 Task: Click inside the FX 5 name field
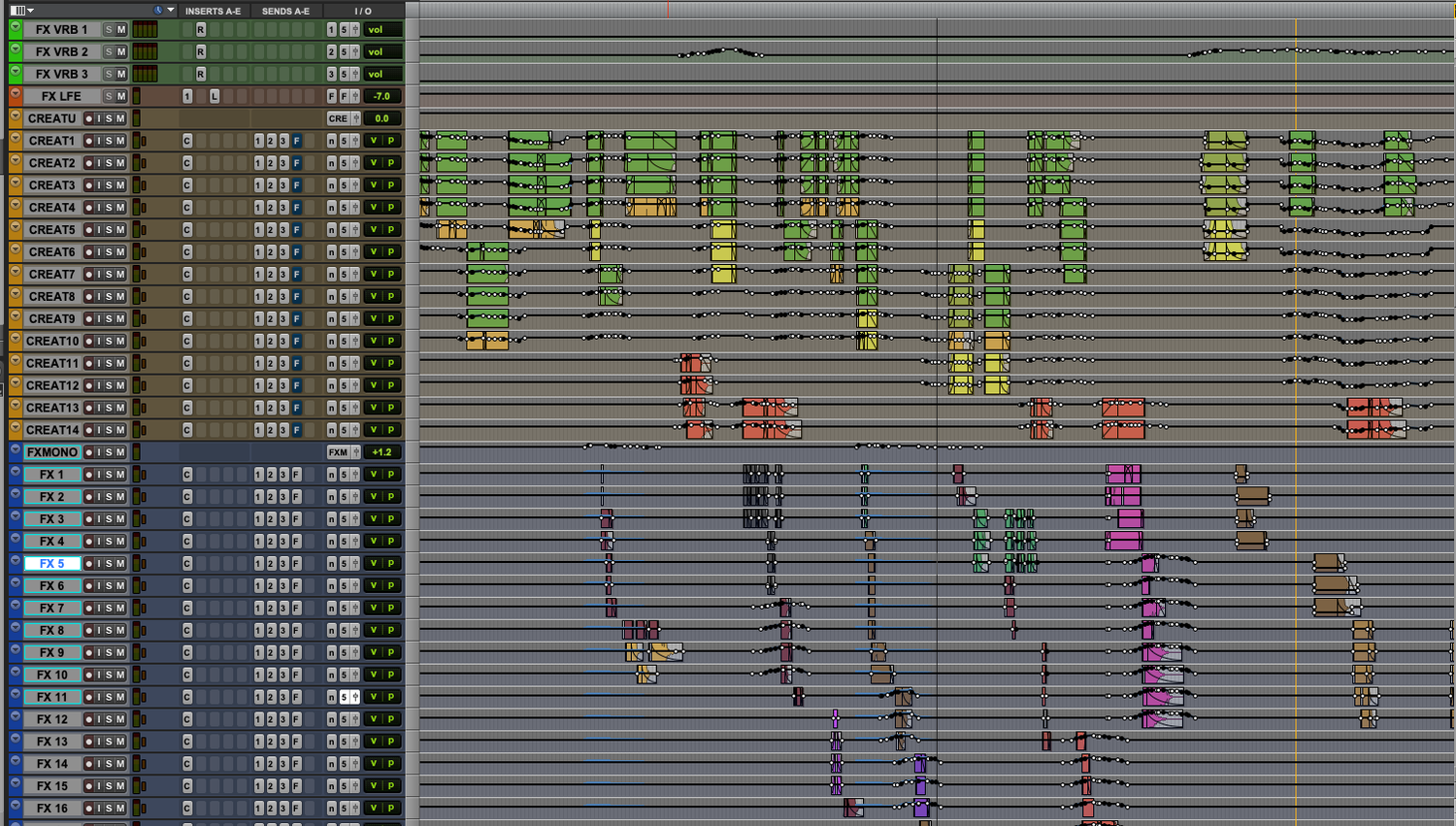pyautogui.click(x=53, y=563)
